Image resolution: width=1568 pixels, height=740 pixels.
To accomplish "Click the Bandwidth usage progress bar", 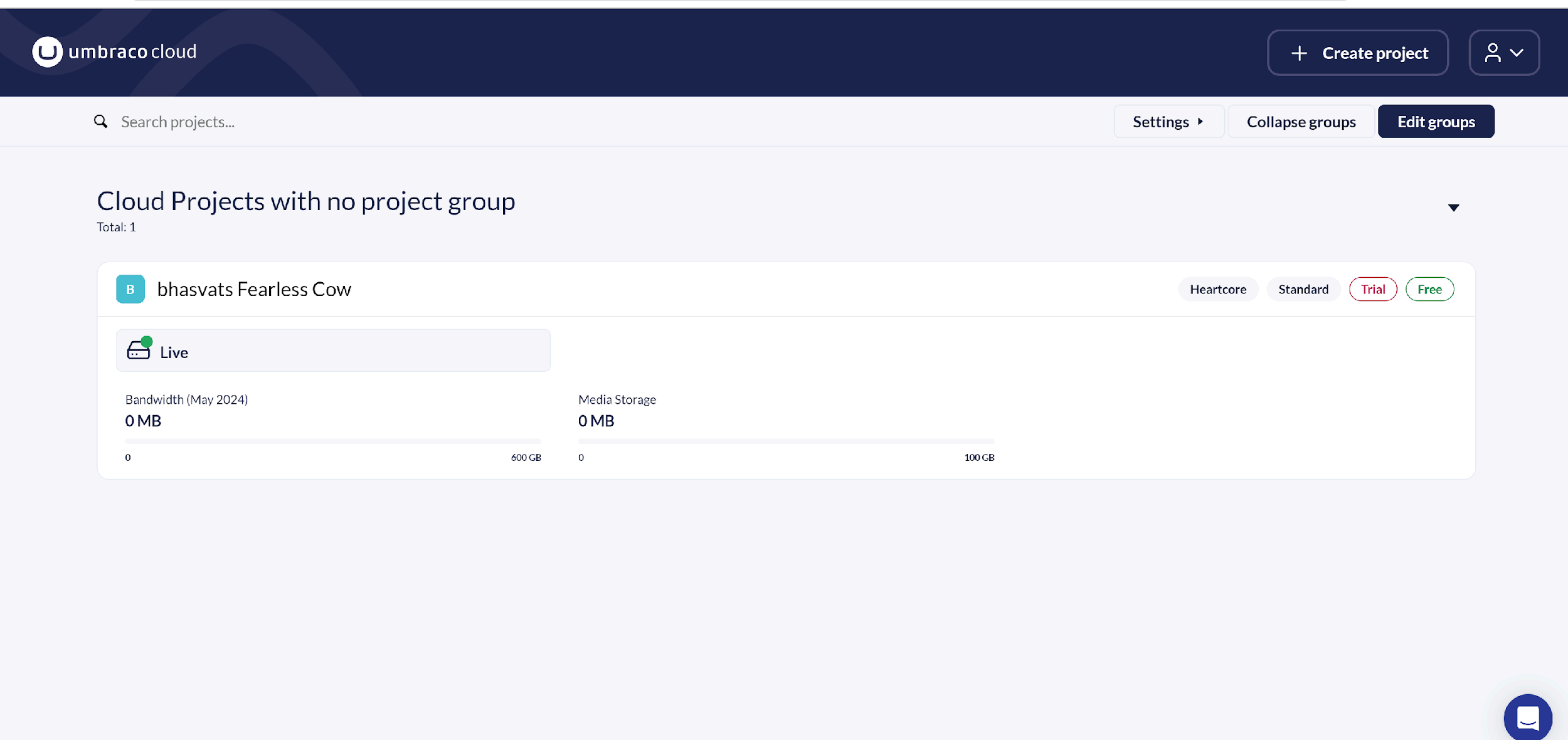I will [x=332, y=441].
